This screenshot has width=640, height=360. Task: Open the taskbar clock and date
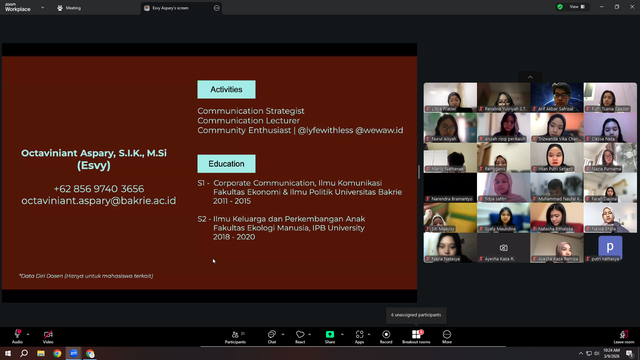pos(611,353)
